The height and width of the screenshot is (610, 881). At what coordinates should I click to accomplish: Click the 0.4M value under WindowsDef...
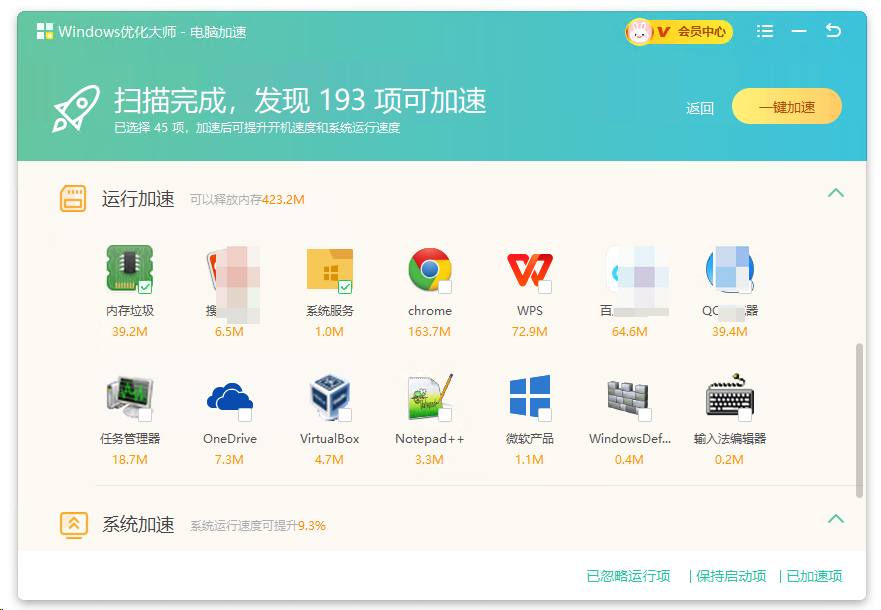coord(629,460)
